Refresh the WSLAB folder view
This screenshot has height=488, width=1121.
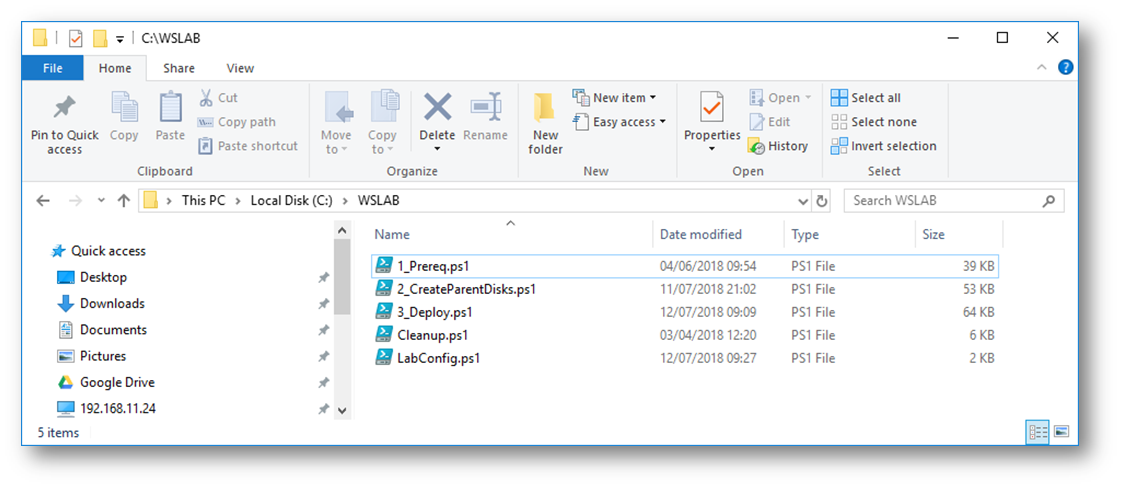click(x=822, y=201)
